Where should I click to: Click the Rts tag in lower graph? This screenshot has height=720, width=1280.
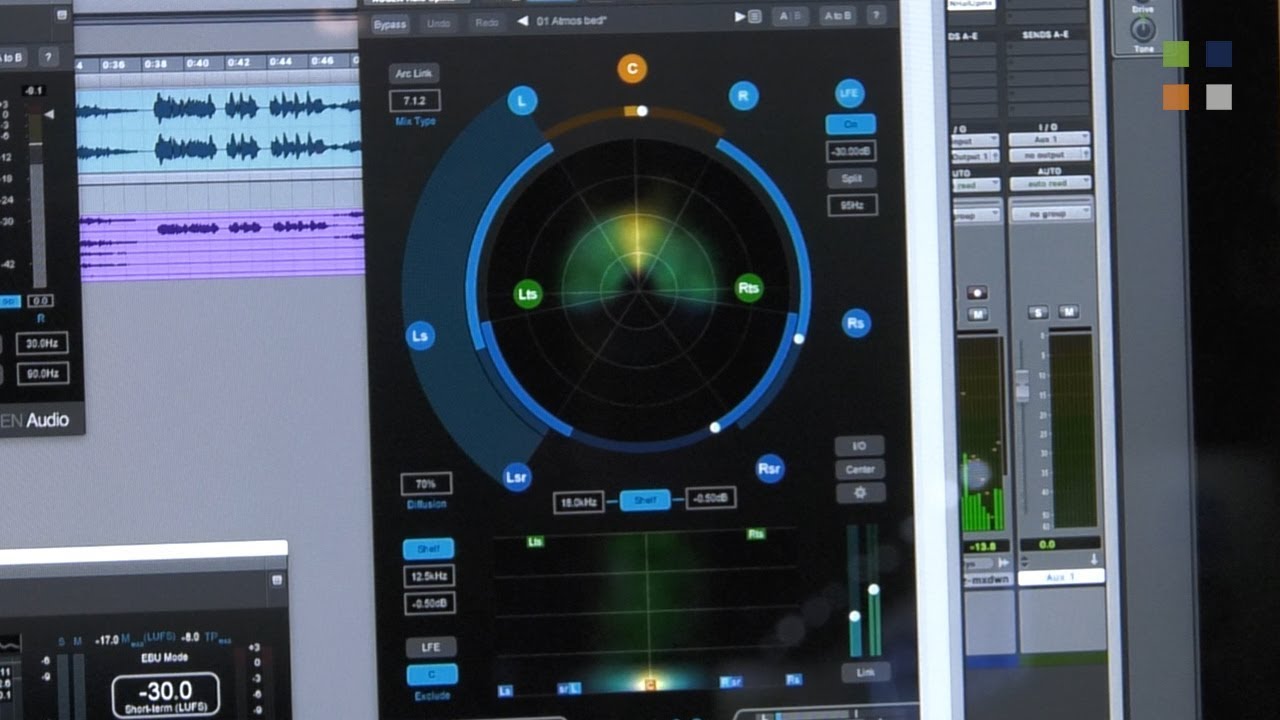tap(756, 534)
